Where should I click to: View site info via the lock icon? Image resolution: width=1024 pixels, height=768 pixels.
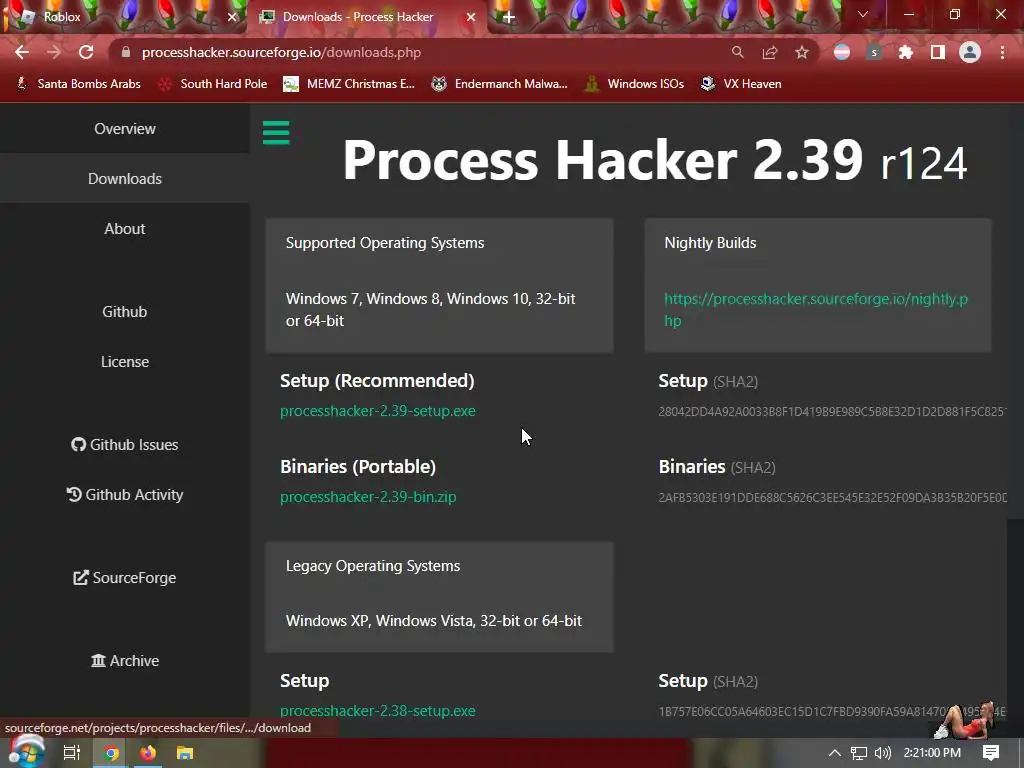tap(126, 52)
